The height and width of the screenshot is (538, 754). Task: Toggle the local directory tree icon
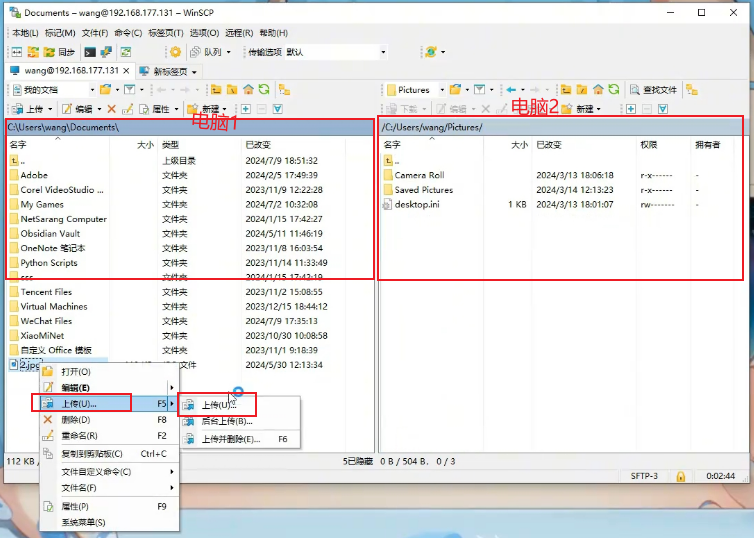[284, 90]
